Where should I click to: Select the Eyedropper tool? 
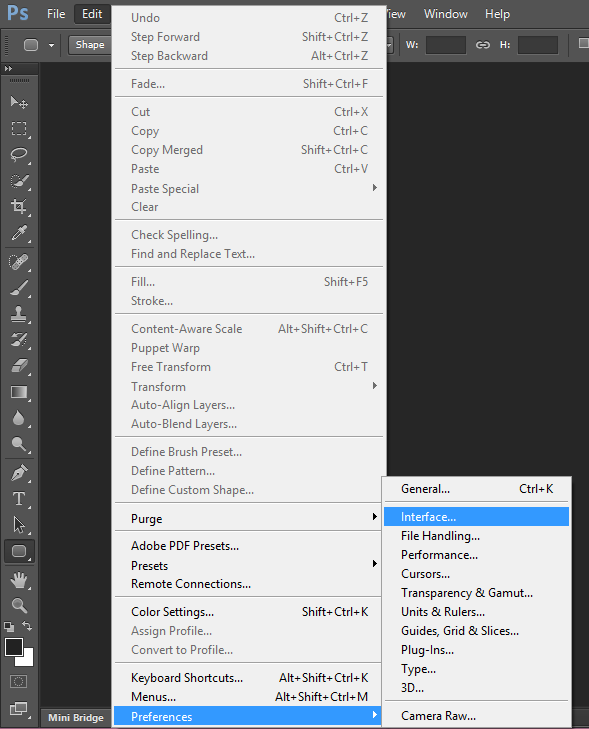[19, 233]
